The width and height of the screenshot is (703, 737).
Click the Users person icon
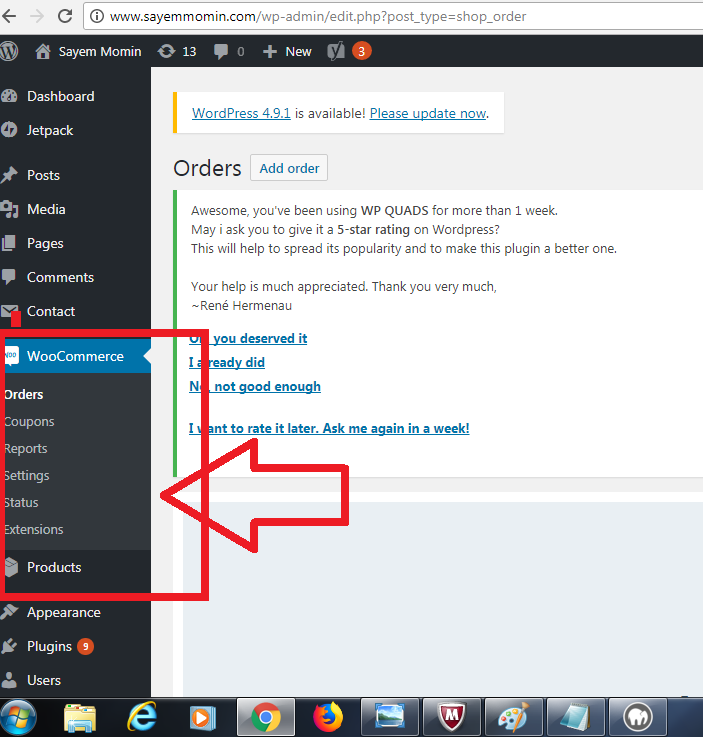9,680
